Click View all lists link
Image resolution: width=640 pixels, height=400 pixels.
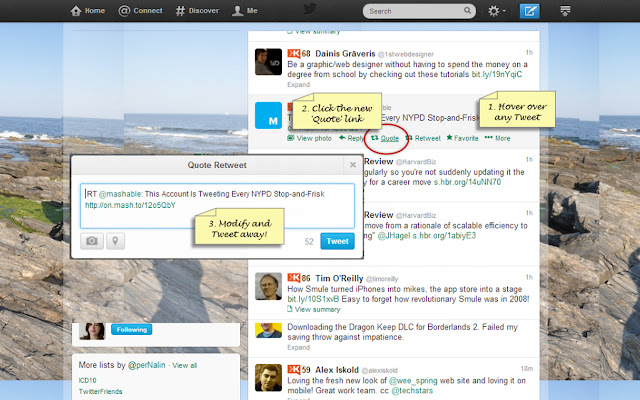point(184,366)
